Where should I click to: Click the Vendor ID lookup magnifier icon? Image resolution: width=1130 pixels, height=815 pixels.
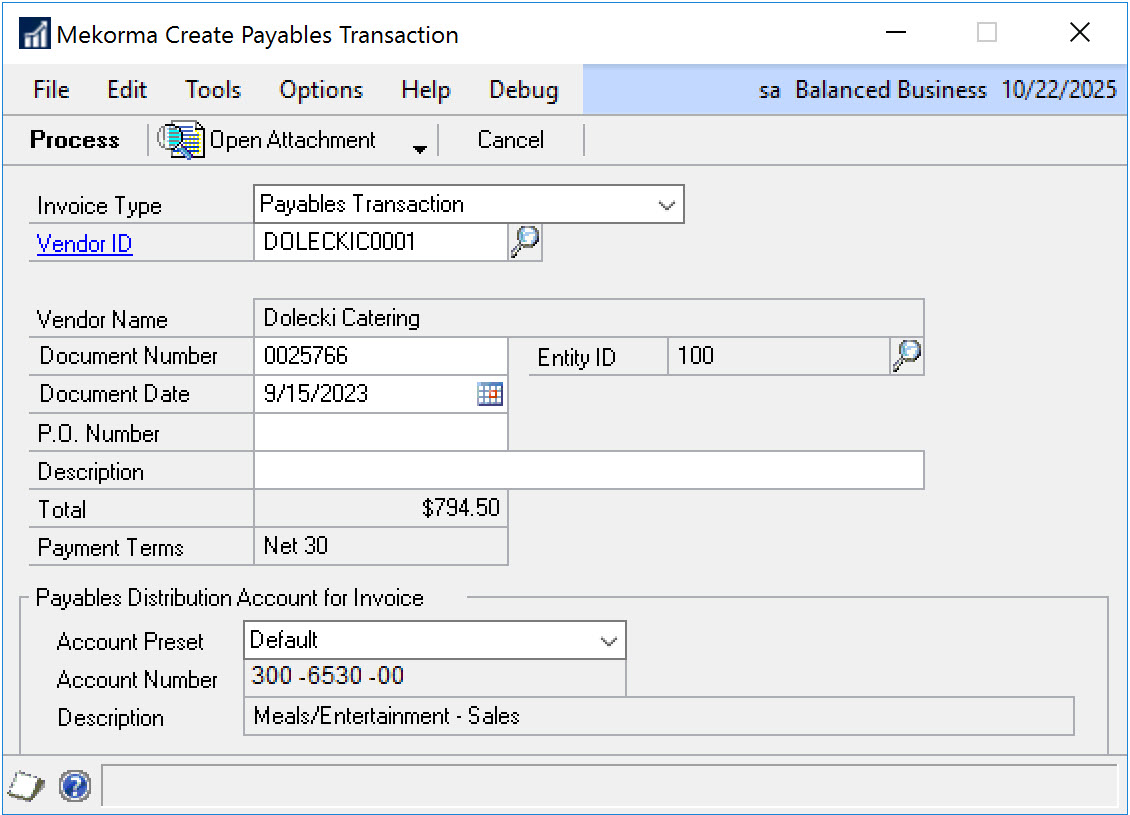point(525,242)
